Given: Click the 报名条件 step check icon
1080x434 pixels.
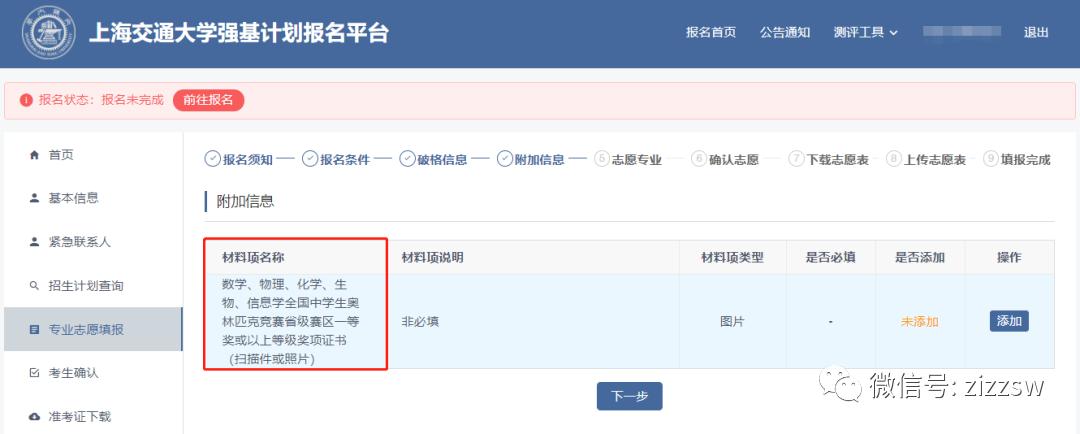Looking at the screenshot, I should point(310,159).
